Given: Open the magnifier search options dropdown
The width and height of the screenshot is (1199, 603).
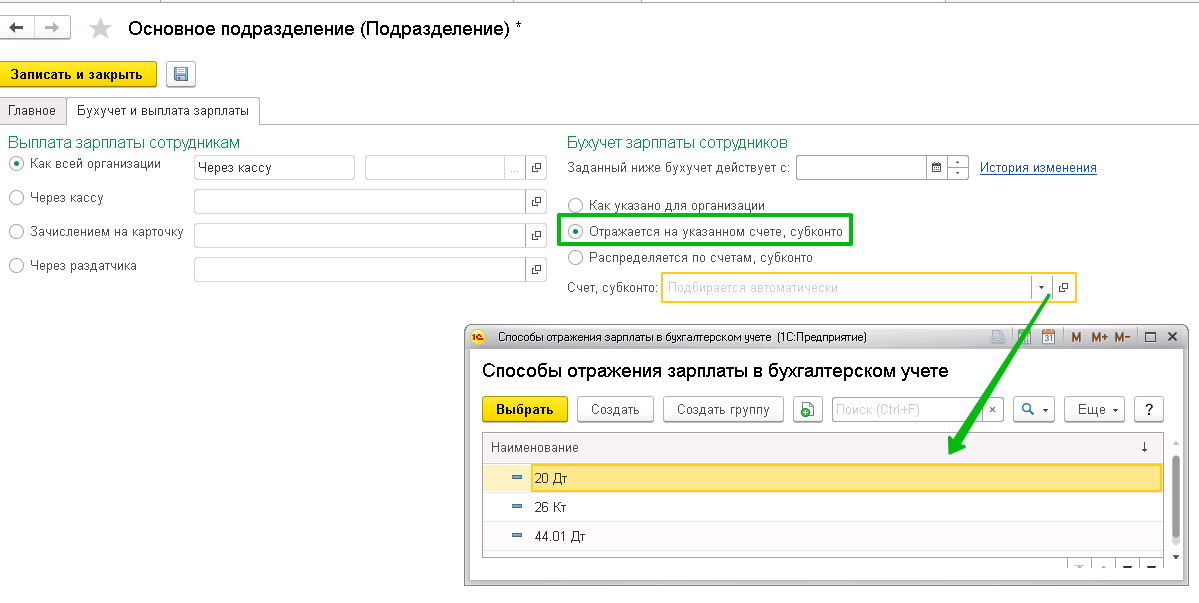Looking at the screenshot, I should [x=1034, y=410].
